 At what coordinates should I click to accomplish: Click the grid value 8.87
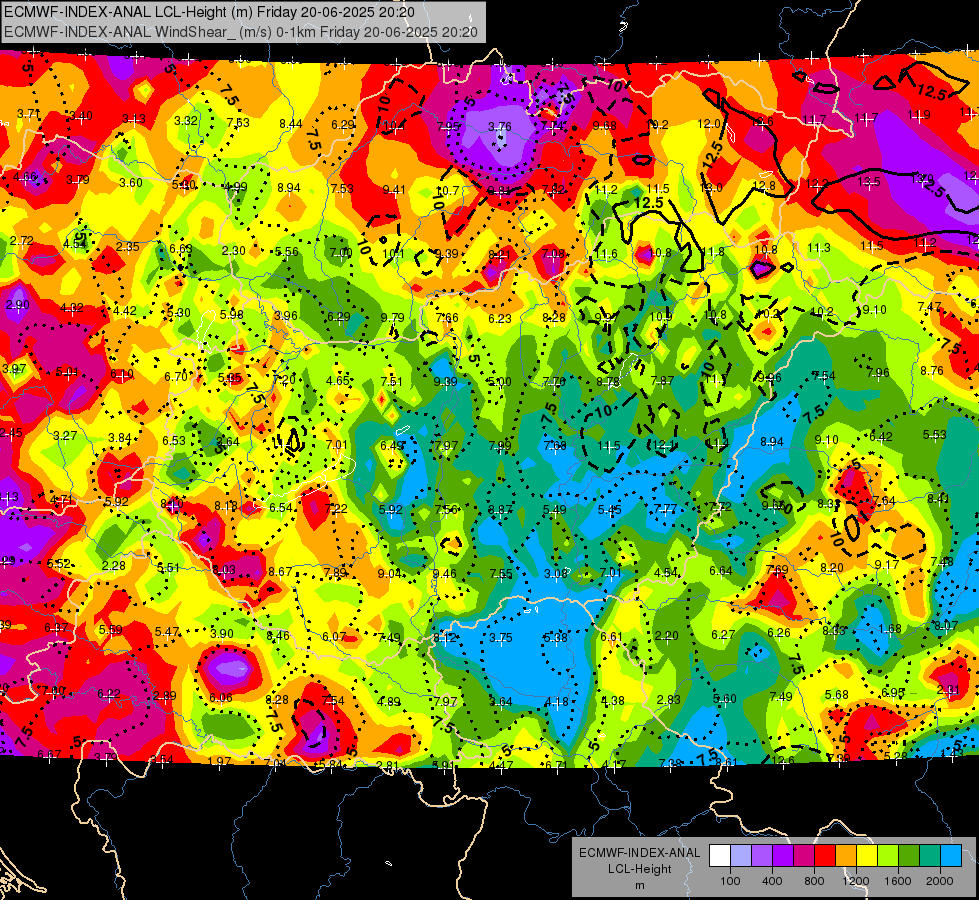(x=500, y=510)
